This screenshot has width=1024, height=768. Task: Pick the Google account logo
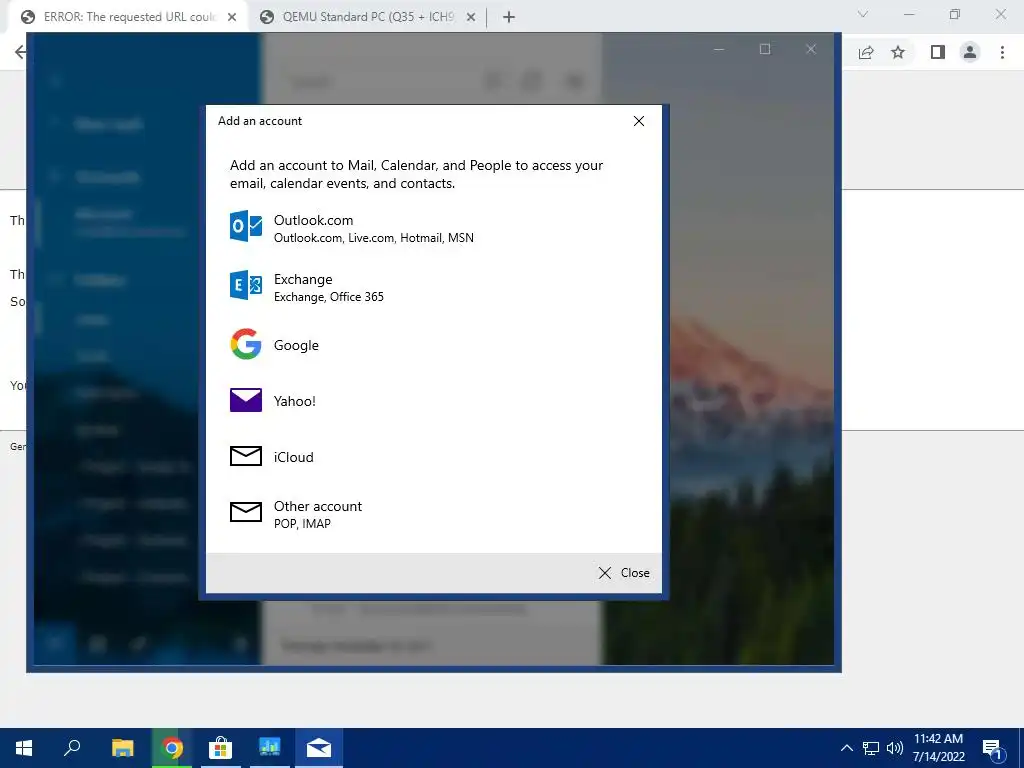[246, 344]
